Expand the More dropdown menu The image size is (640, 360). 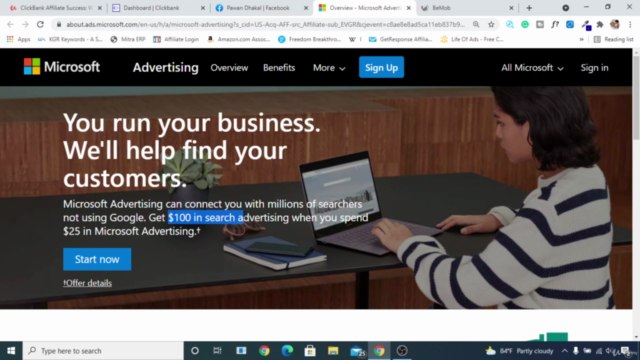[x=329, y=68]
